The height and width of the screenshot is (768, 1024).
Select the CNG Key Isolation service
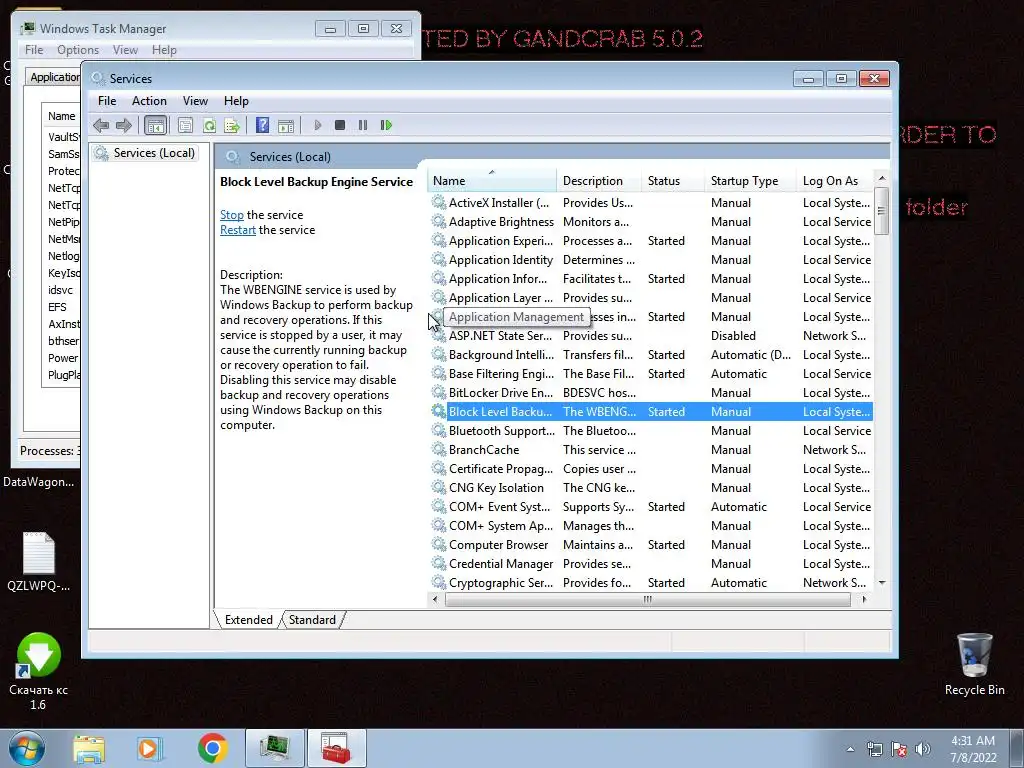651,488
